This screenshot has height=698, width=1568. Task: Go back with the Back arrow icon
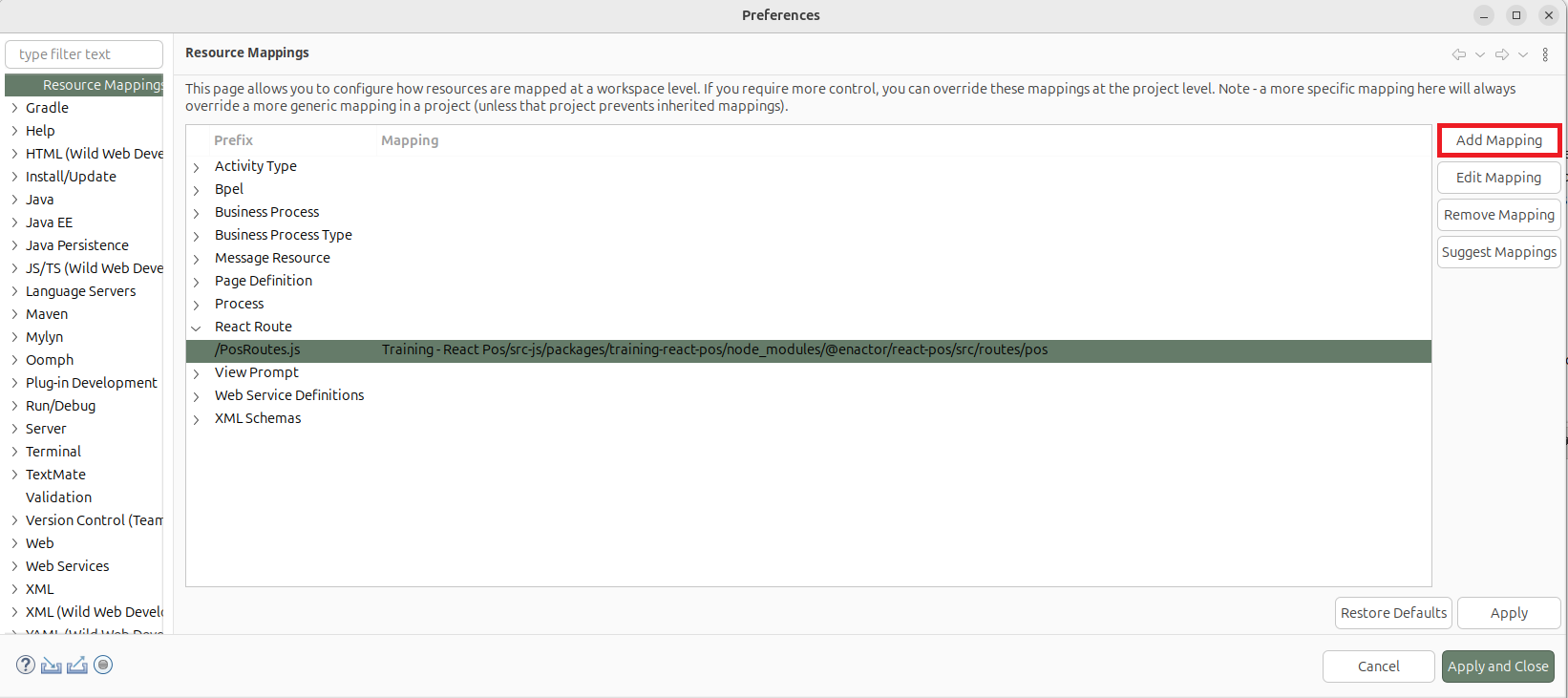pyautogui.click(x=1459, y=54)
